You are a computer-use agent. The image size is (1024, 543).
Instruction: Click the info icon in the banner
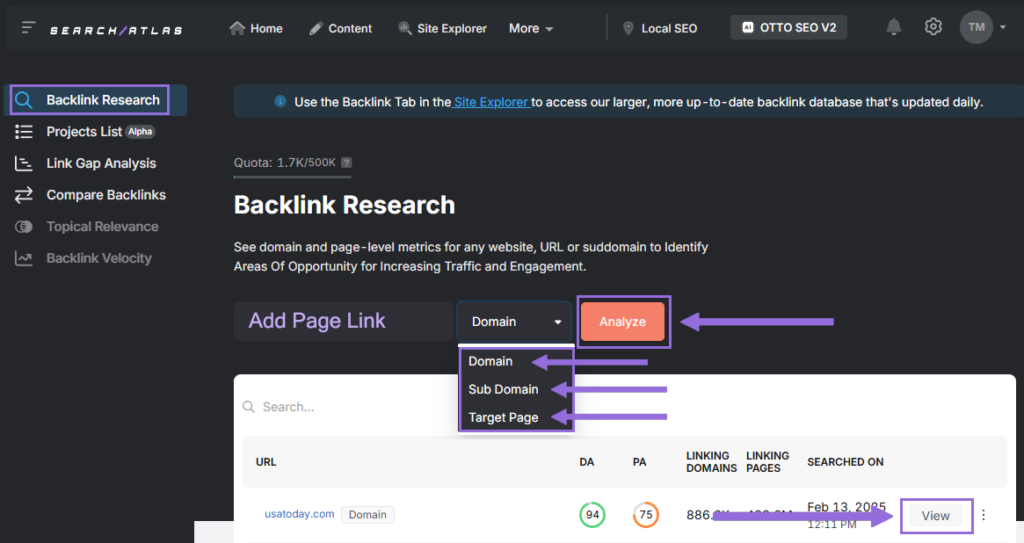[x=280, y=101]
